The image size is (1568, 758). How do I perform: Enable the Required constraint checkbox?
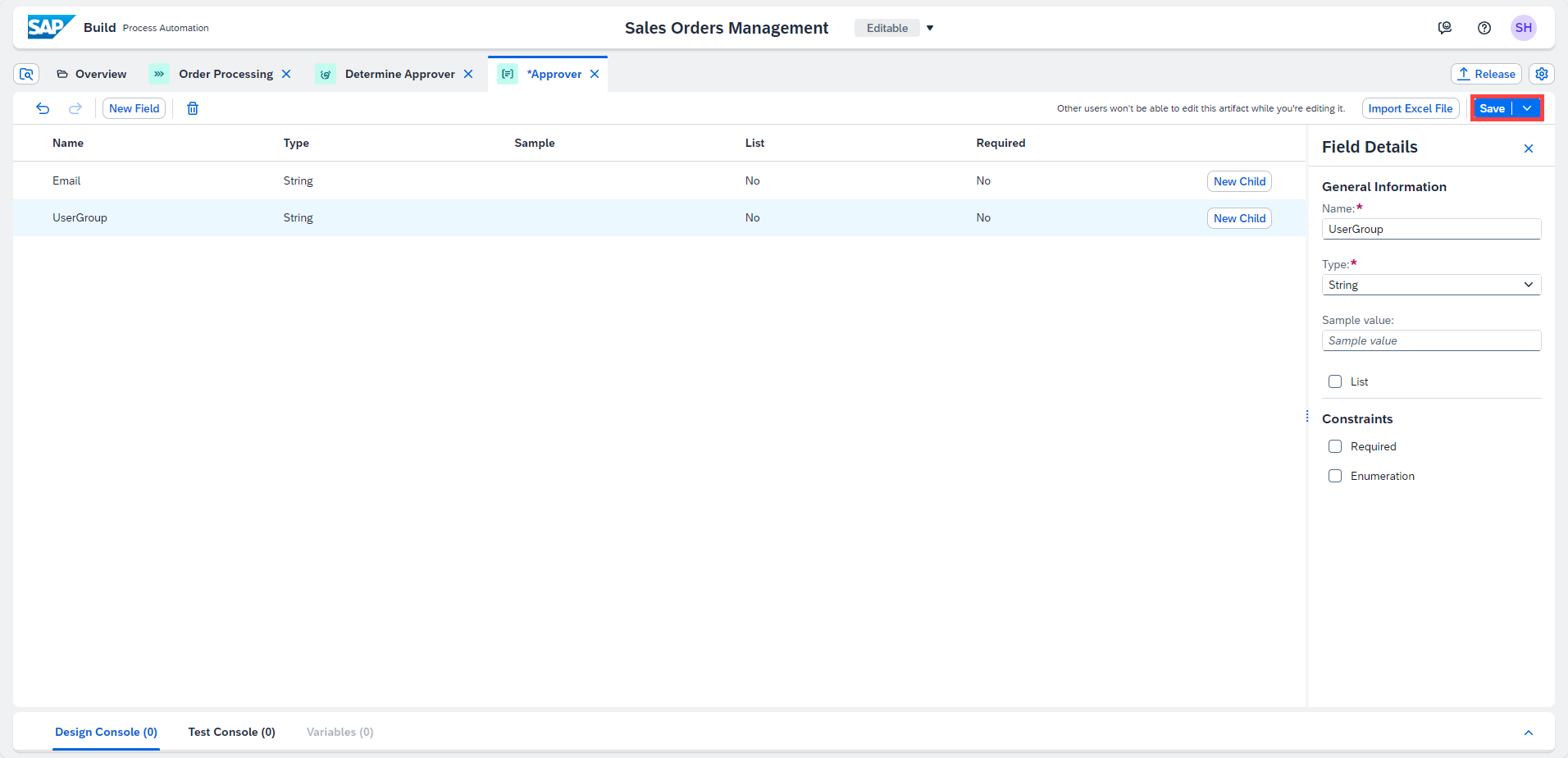(x=1335, y=446)
